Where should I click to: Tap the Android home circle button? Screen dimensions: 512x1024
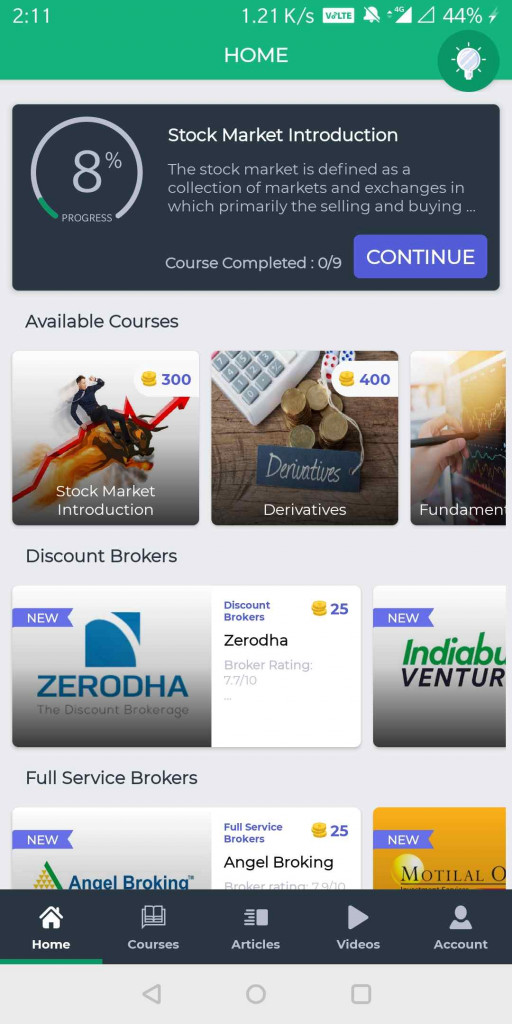[255, 994]
